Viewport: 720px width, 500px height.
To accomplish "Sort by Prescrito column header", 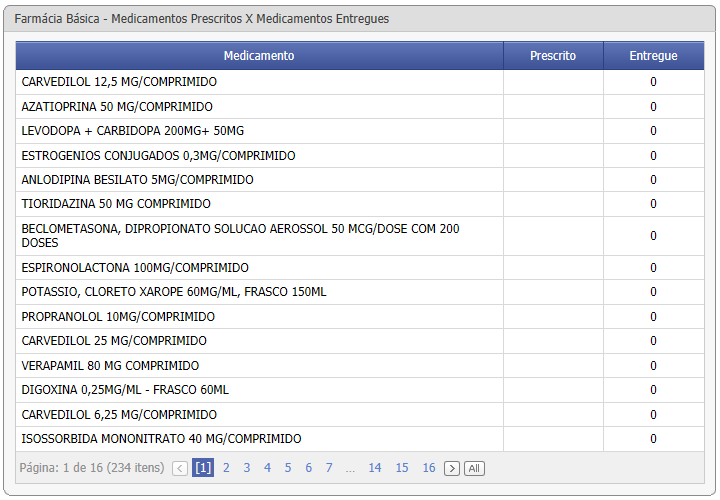I will click(x=553, y=56).
